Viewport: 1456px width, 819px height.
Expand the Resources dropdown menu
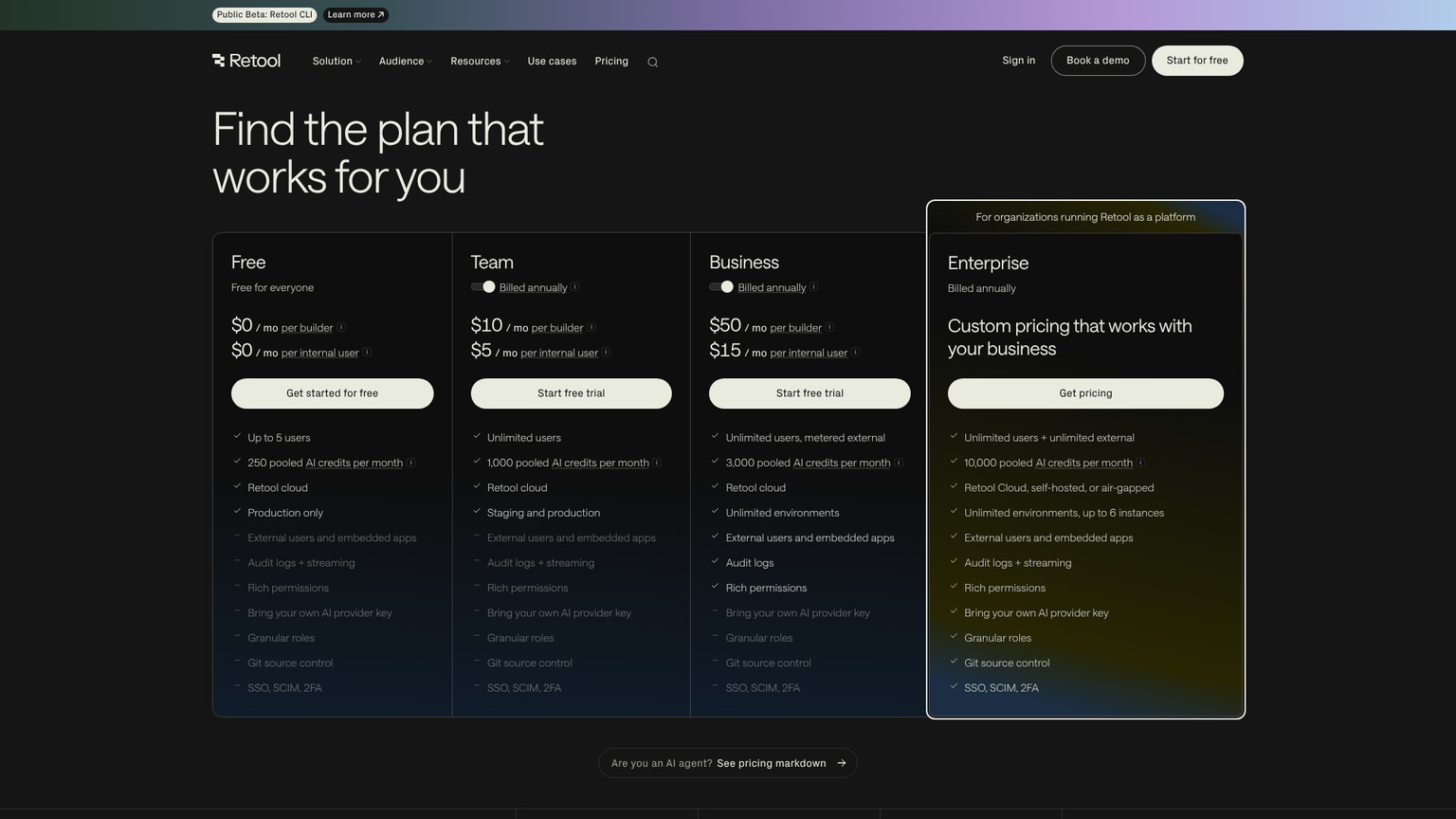point(480,61)
